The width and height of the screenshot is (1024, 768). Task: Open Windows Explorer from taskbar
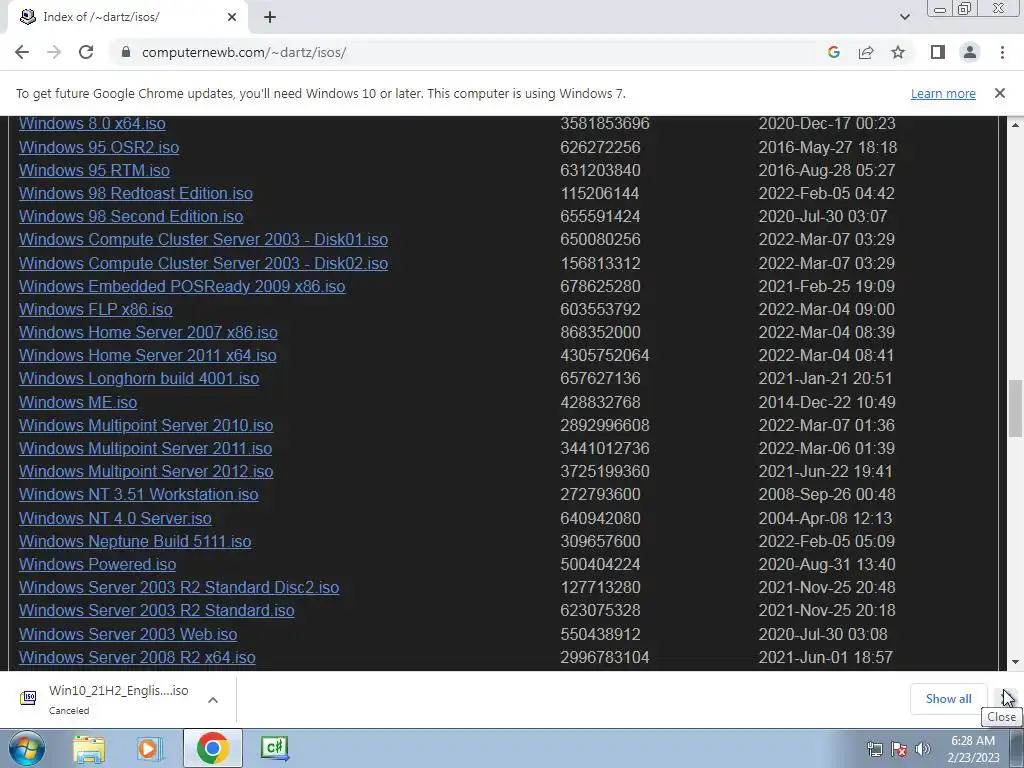88,748
